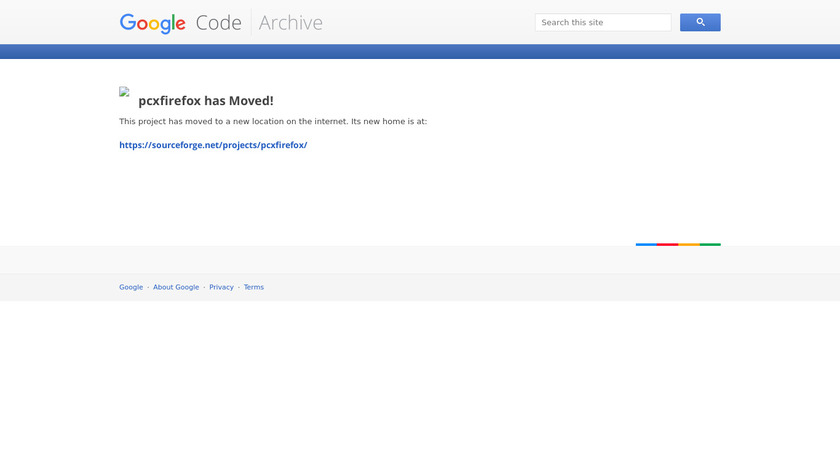The image size is (840, 472).
Task: Click the Archive header title
Action: pos(291,23)
